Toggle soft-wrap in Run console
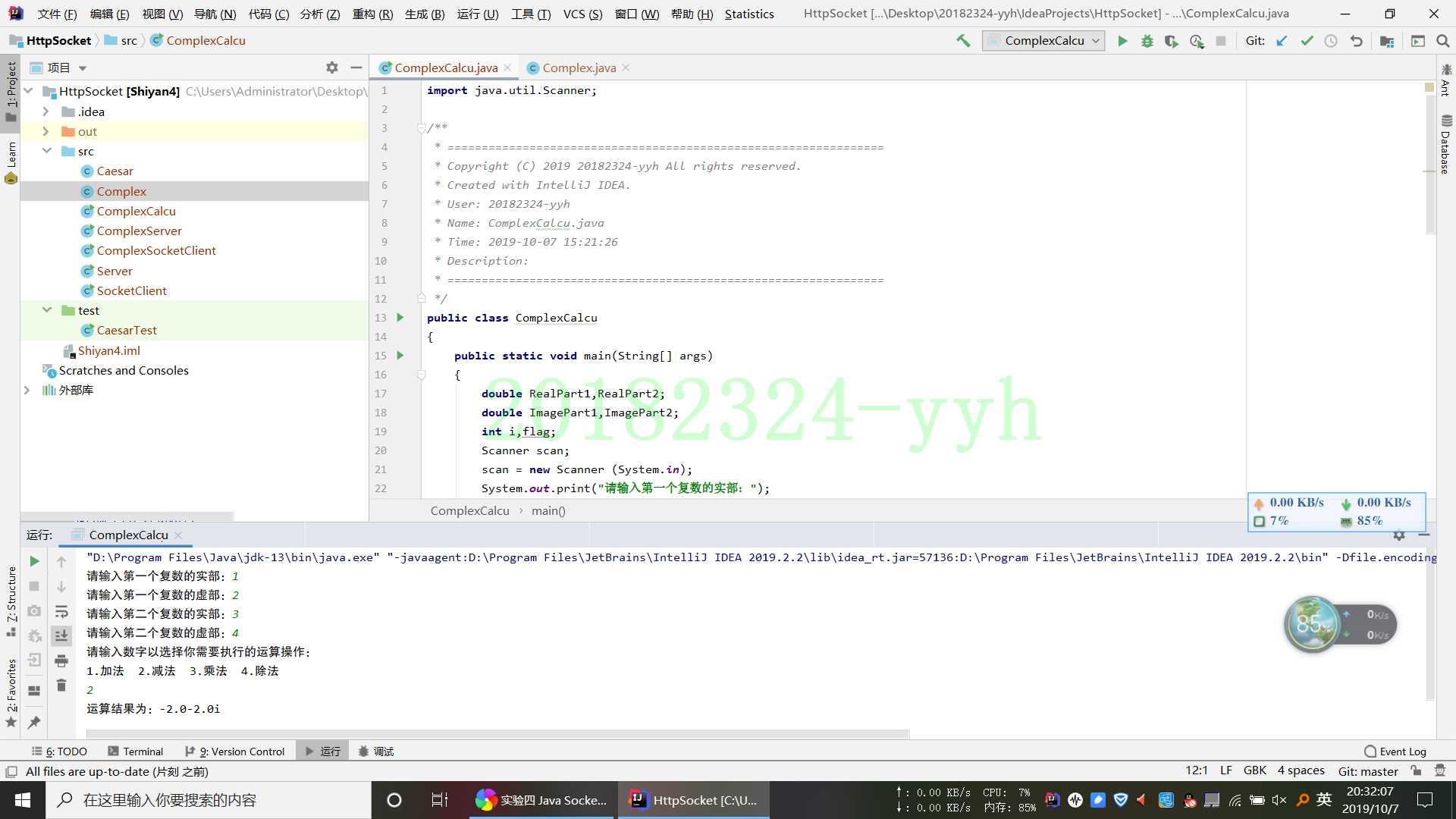This screenshot has height=819, width=1456. coord(61,611)
